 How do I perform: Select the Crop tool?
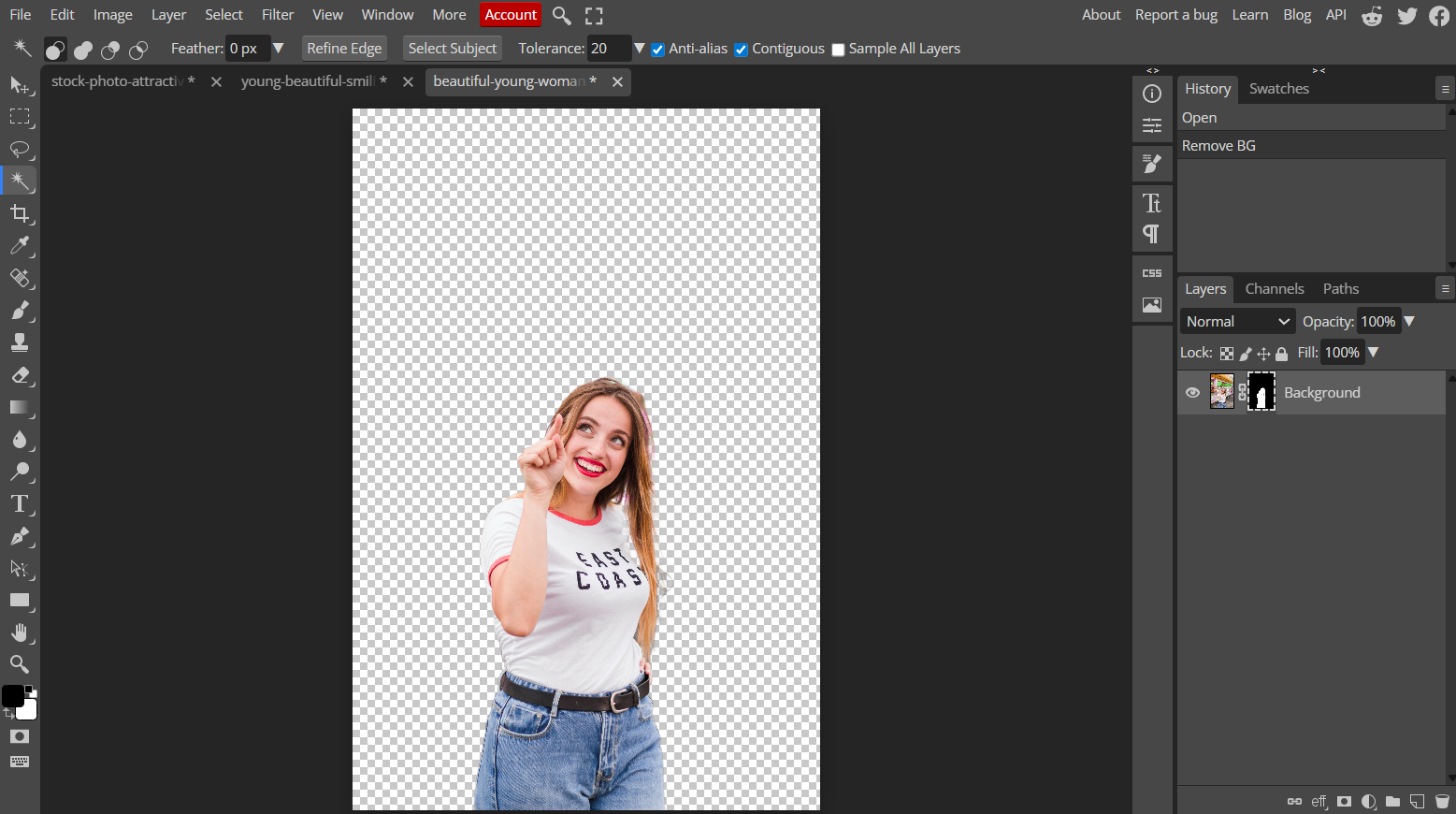coord(21,212)
